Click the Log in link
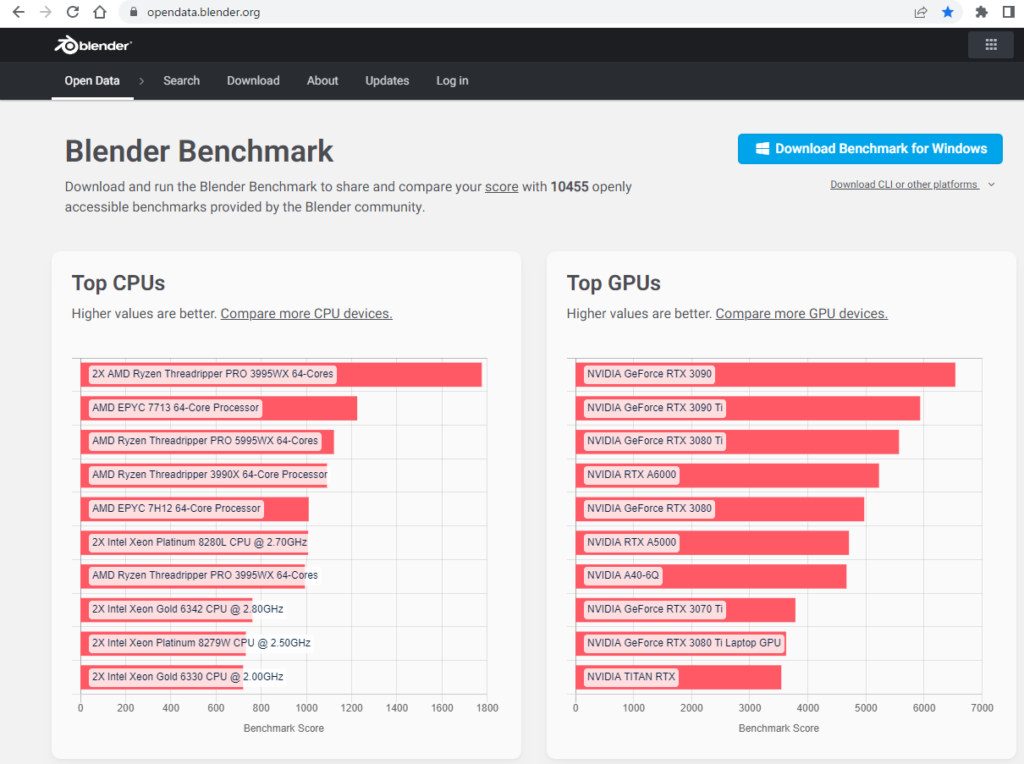This screenshot has height=764, width=1024. (x=452, y=81)
